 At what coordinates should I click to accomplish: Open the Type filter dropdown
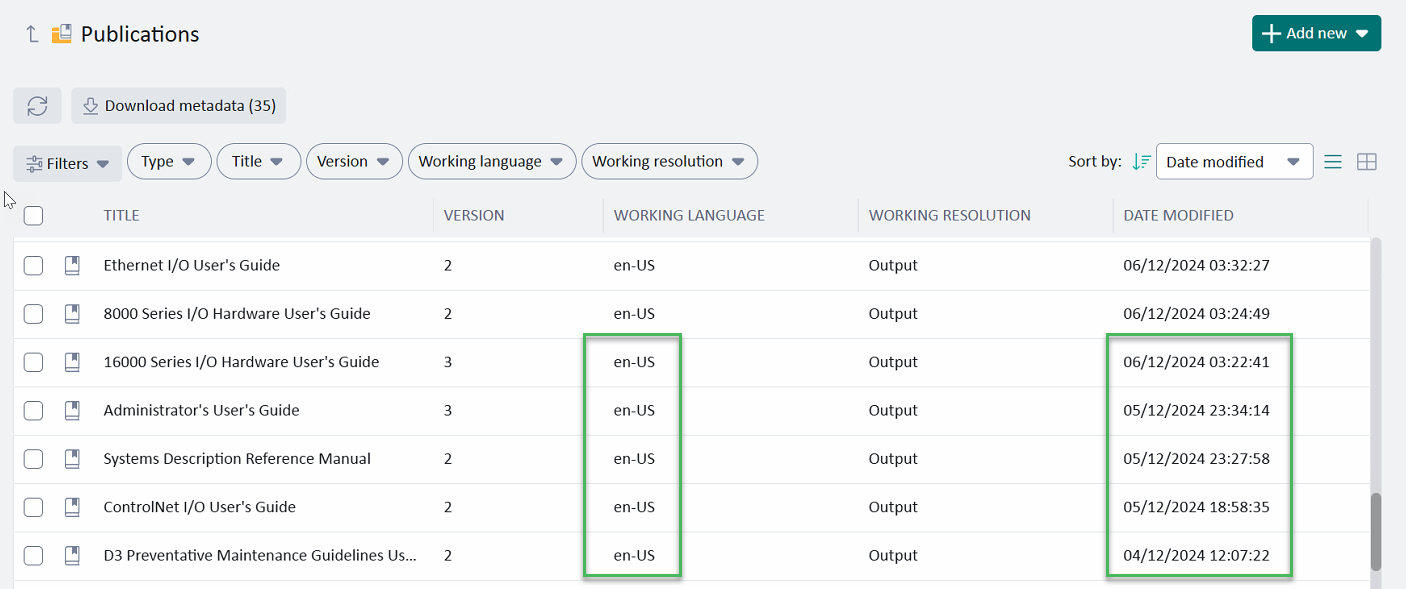169,161
